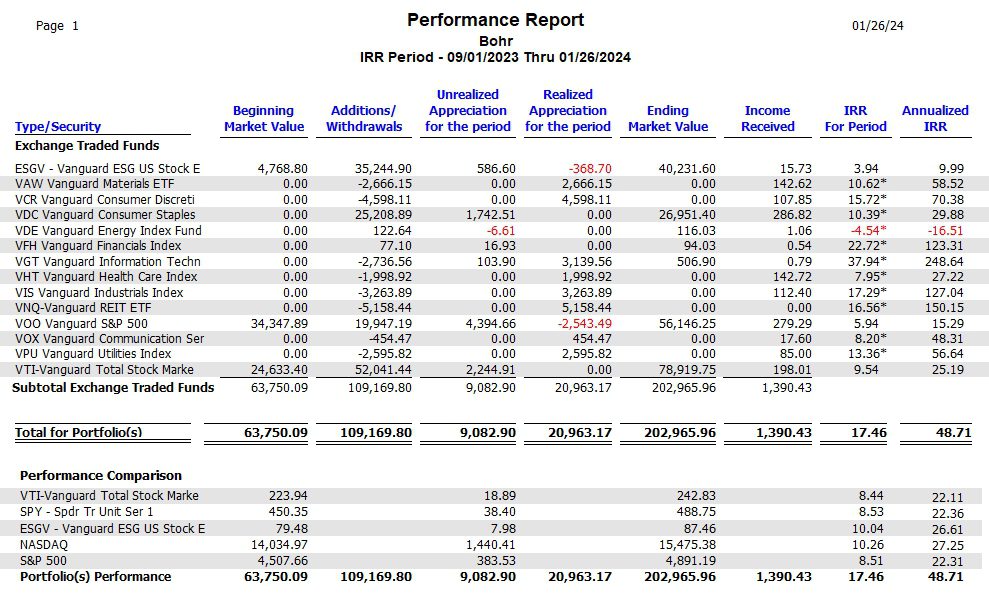The height and width of the screenshot is (597, 989).
Task: Click the Annualized IRR column header
Action: point(935,119)
